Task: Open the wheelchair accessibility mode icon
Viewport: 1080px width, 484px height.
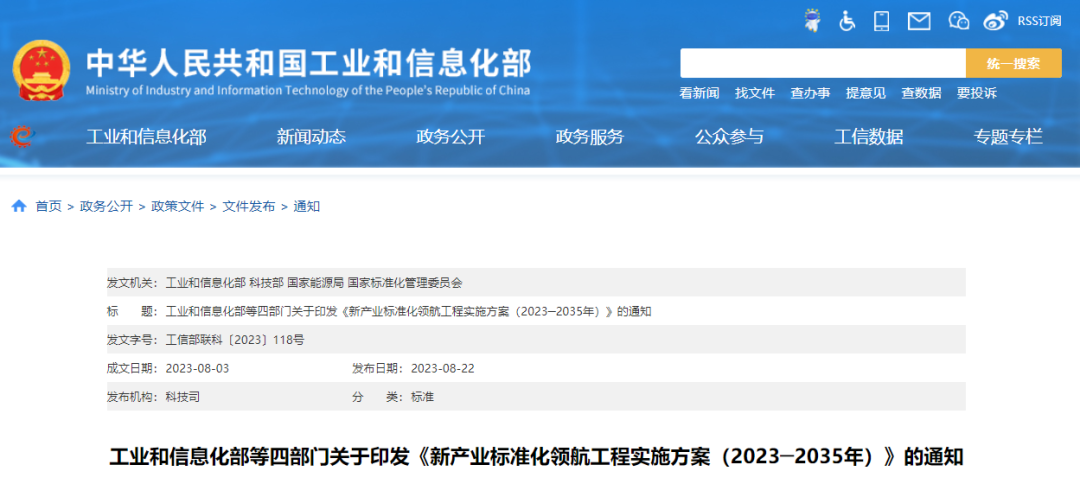Action: pos(847,20)
